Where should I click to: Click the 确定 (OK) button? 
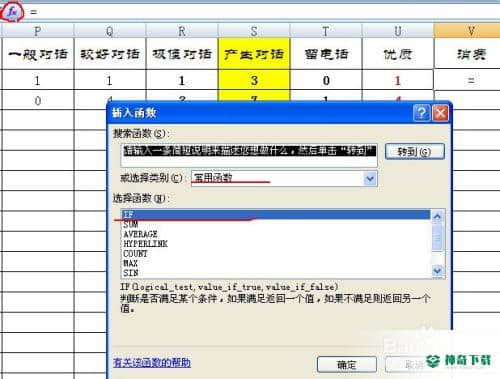pos(347,365)
